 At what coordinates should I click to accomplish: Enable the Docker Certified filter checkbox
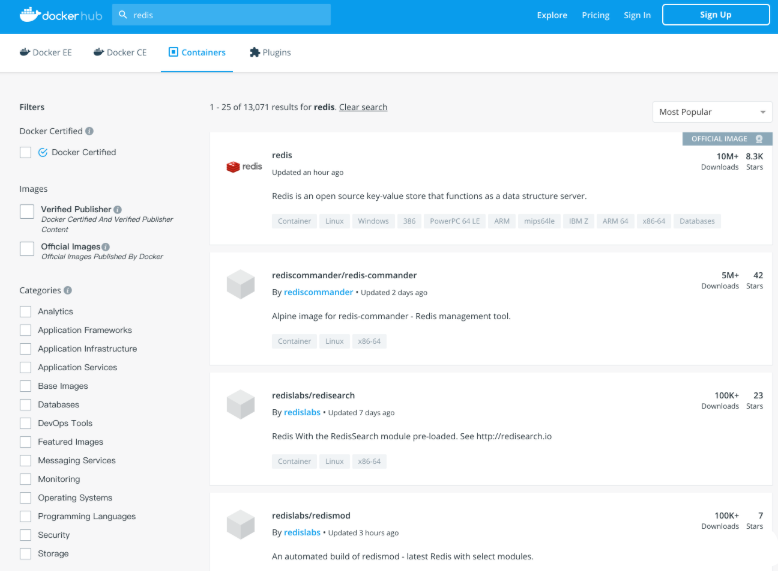point(25,152)
